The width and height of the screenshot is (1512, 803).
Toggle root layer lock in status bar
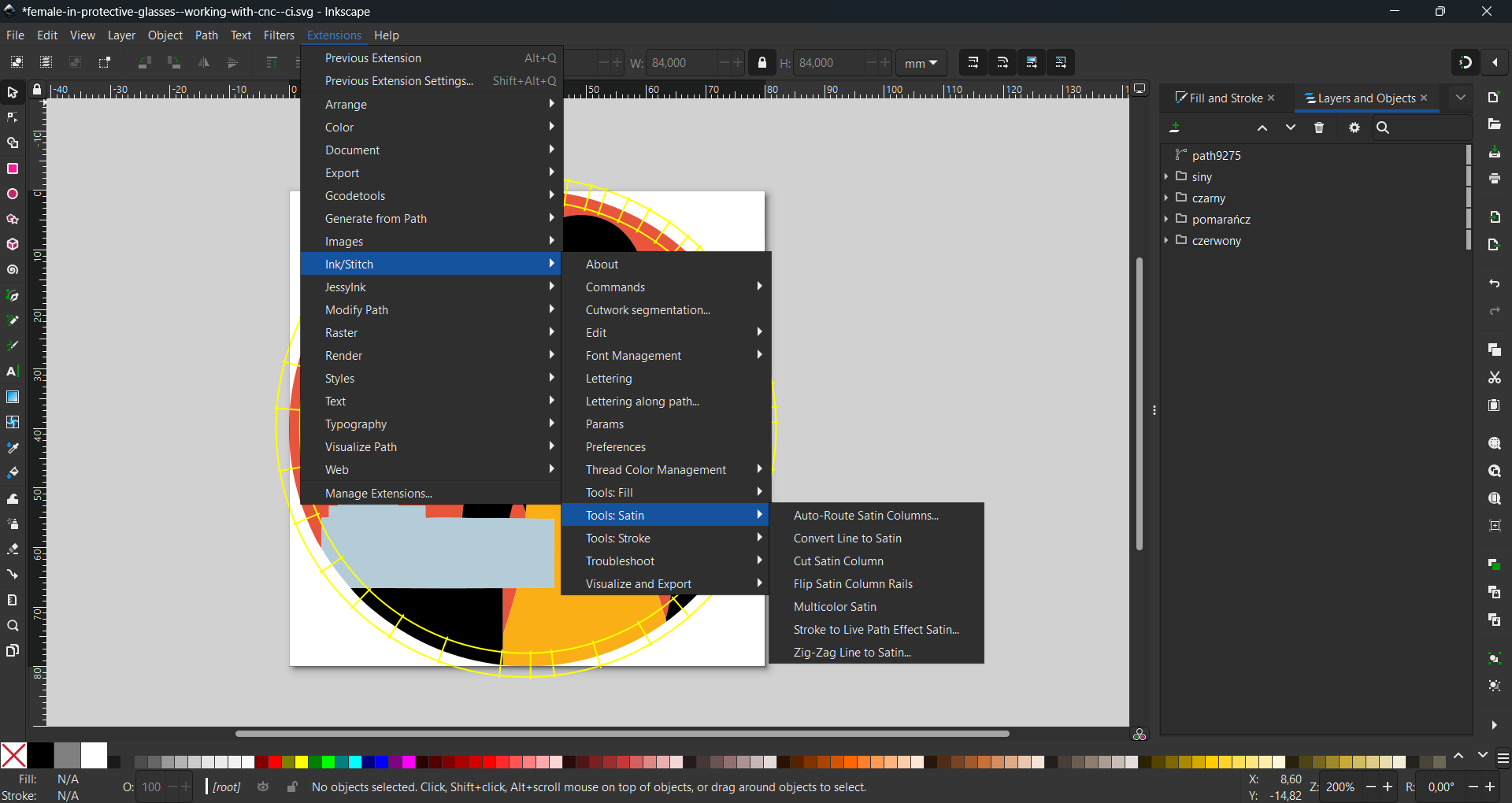pos(292,786)
